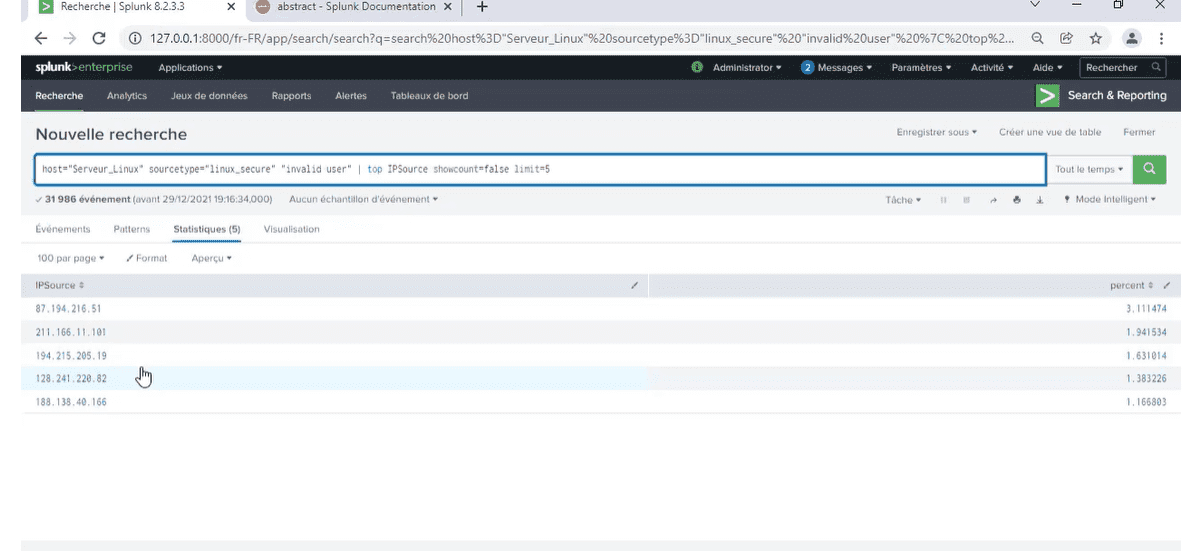The height and width of the screenshot is (551, 1192).
Task: Expand the Activité menu
Action: point(992,68)
